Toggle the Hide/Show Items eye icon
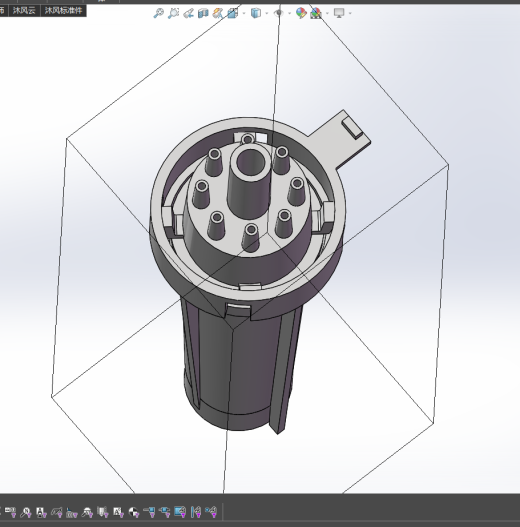 pos(279,13)
